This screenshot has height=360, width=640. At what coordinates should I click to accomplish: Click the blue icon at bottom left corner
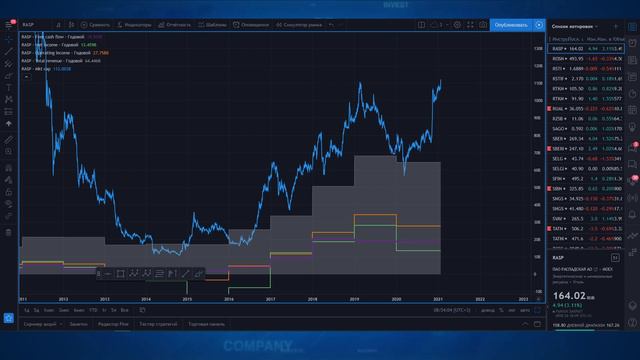click(9, 318)
